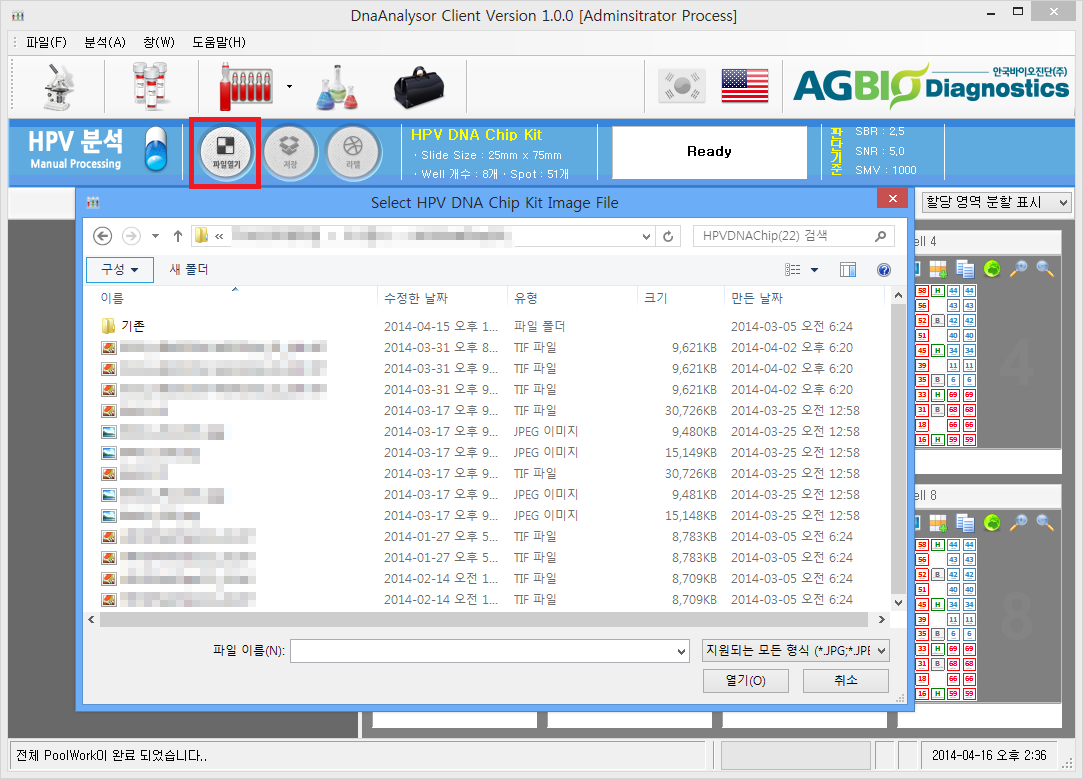Click the 저장 round save button

click(289, 152)
